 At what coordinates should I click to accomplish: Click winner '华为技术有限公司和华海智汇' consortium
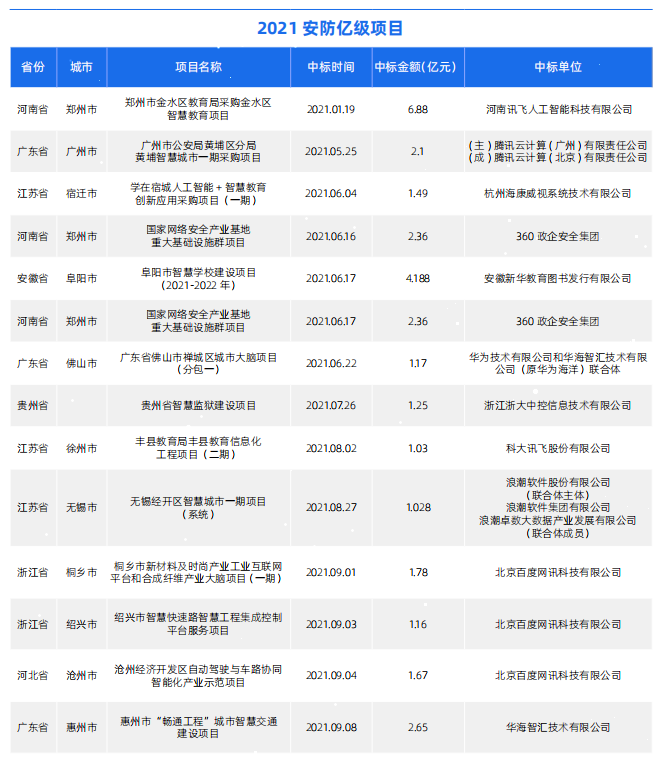558,363
